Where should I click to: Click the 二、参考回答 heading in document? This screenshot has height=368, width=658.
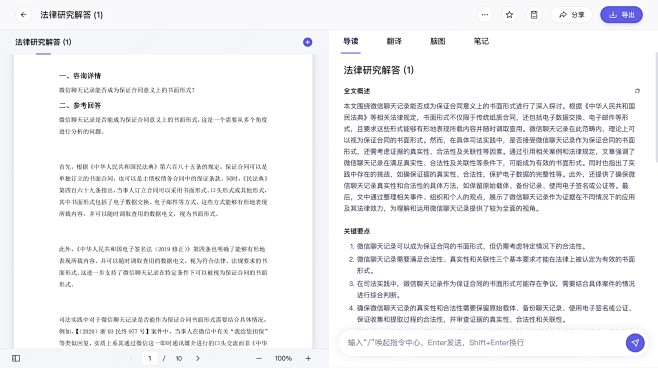[80, 105]
